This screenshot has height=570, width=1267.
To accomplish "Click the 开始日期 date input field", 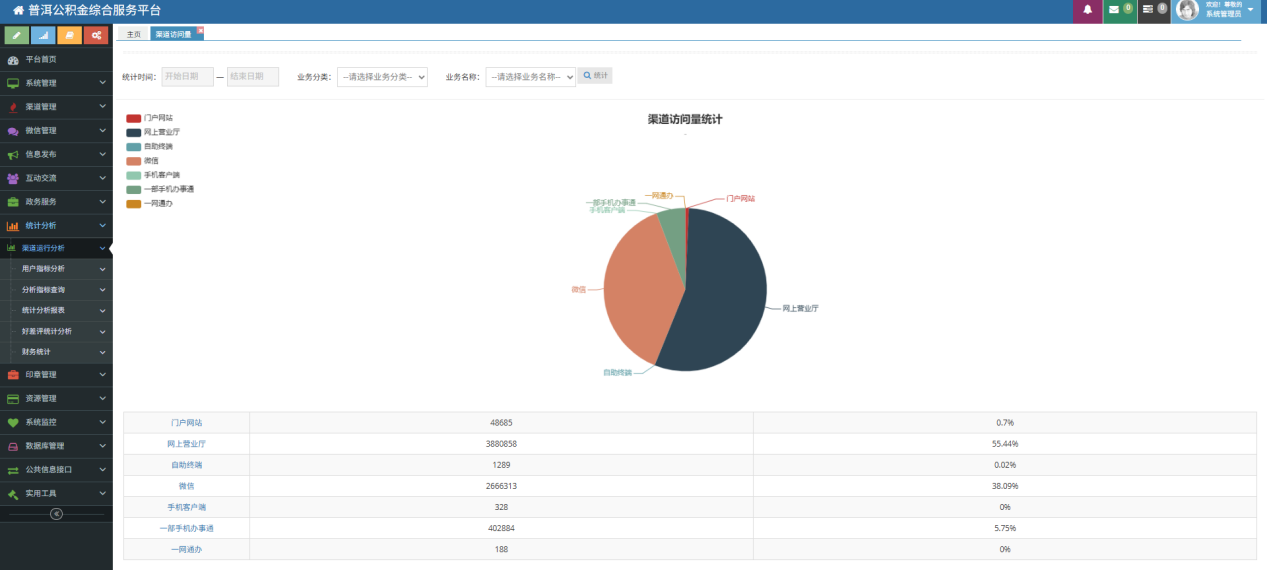I will click(187, 76).
